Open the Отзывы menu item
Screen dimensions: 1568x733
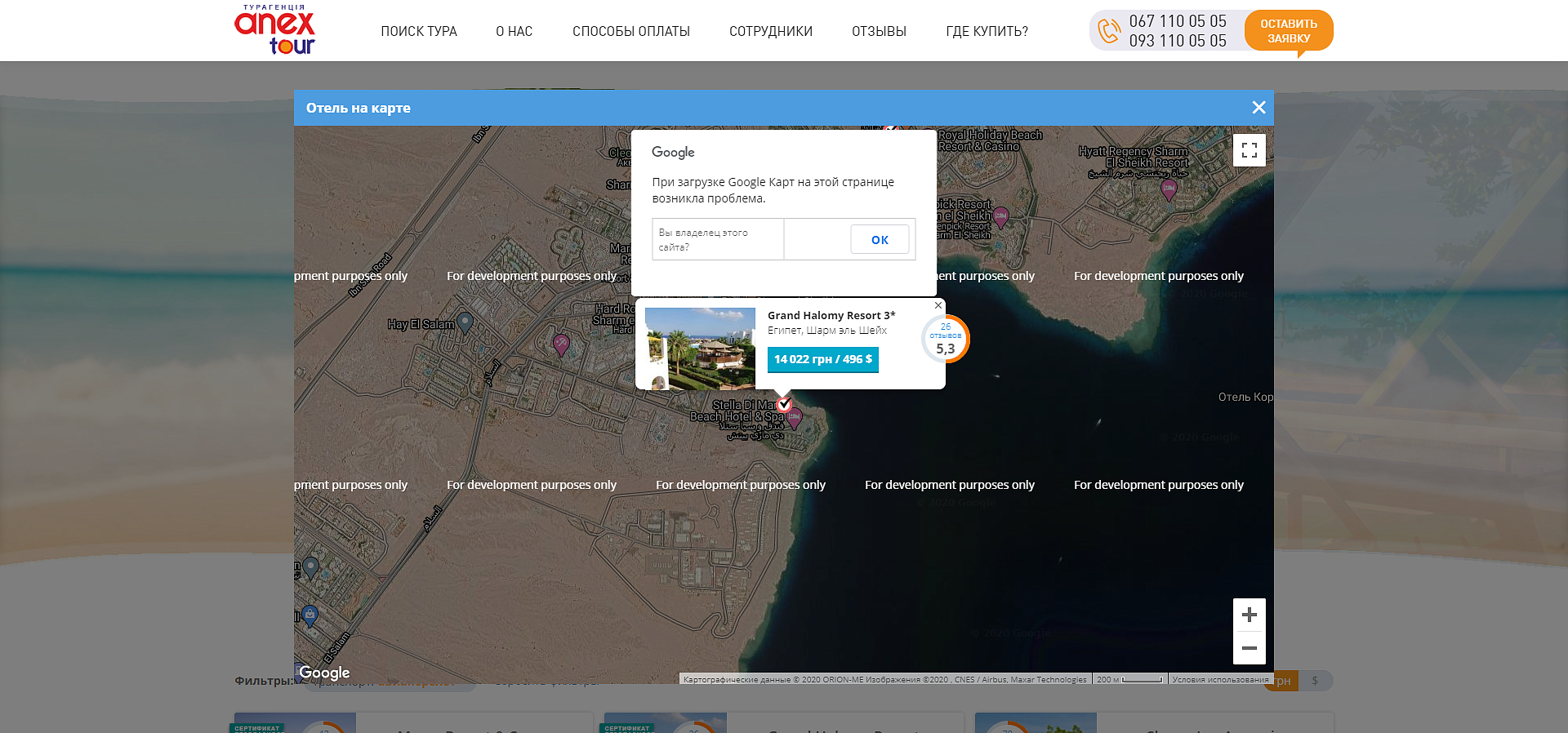click(879, 31)
